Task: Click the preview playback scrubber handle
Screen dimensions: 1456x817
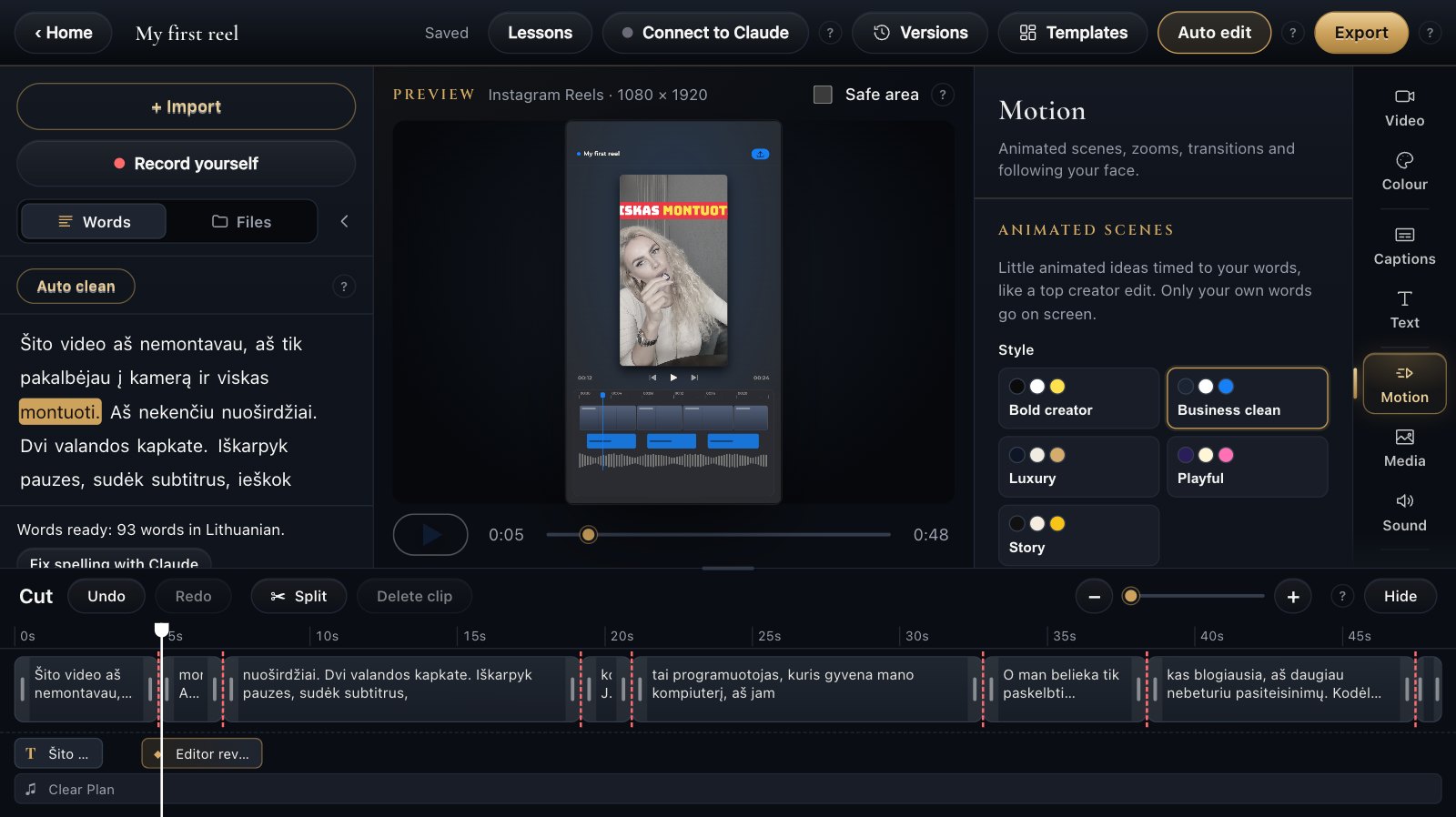Action: pos(589,534)
